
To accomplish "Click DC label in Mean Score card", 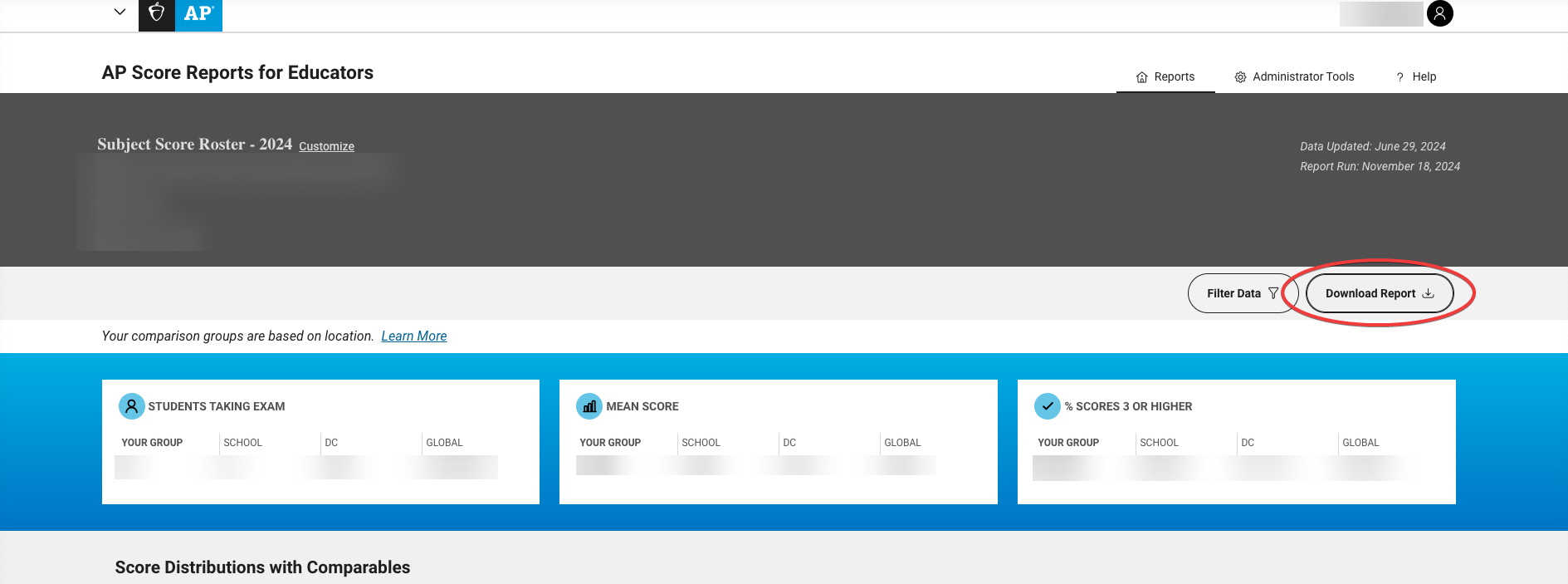I will (789, 443).
